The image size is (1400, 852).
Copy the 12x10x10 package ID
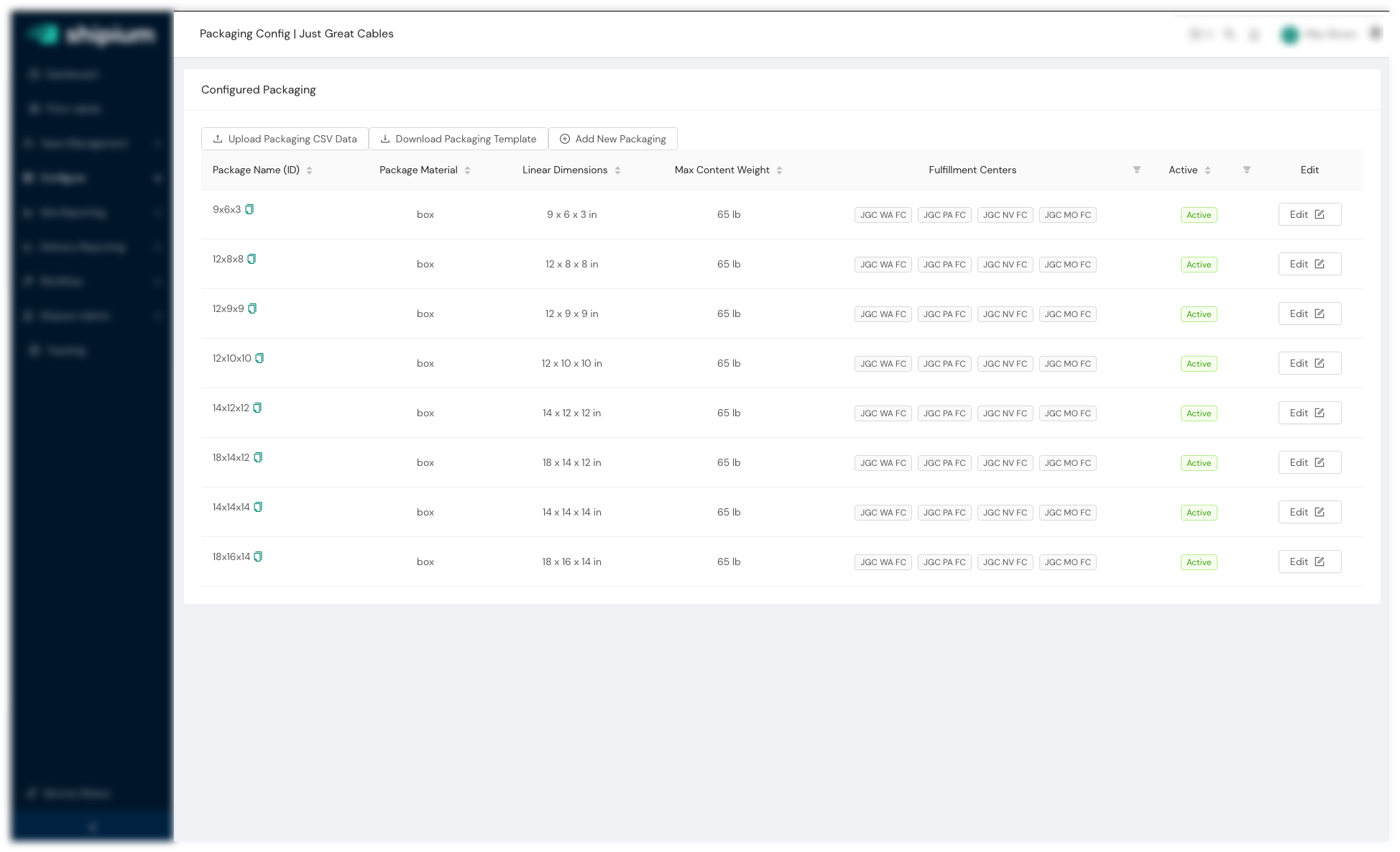(259, 358)
